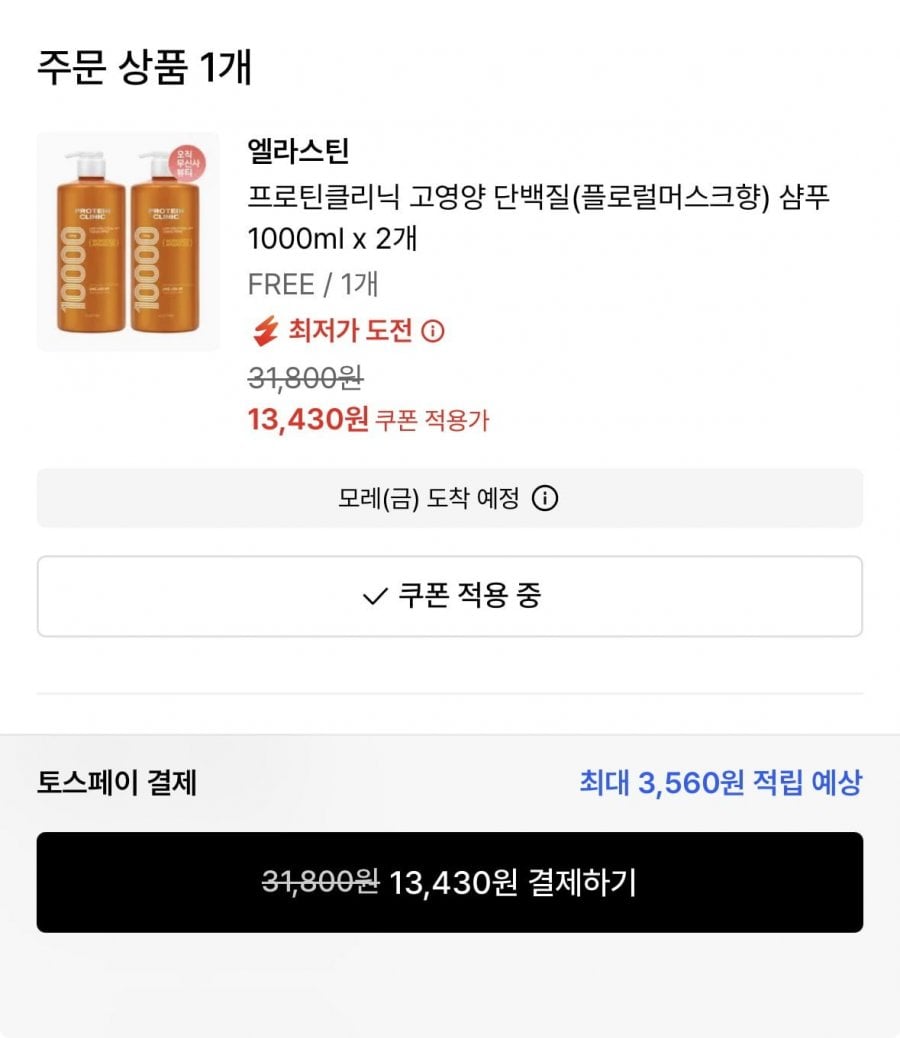Open the Elastine shampoo product thumbnail
Screen dimensions: 900x1038
(128, 241)
